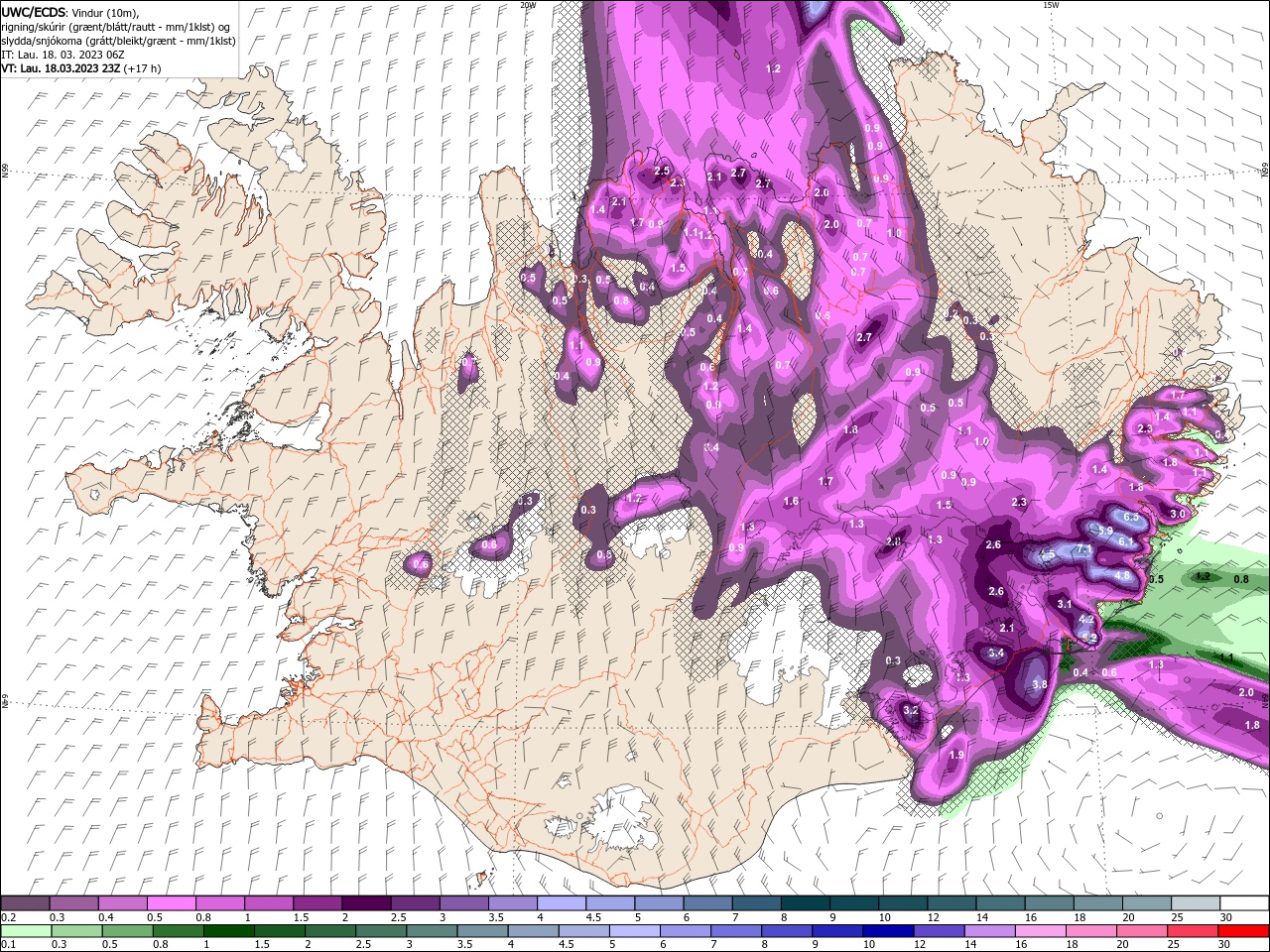1270x952 pixels.
Task: Click the 5.9 snowfall value on the map
Action: pos(1106,533)
